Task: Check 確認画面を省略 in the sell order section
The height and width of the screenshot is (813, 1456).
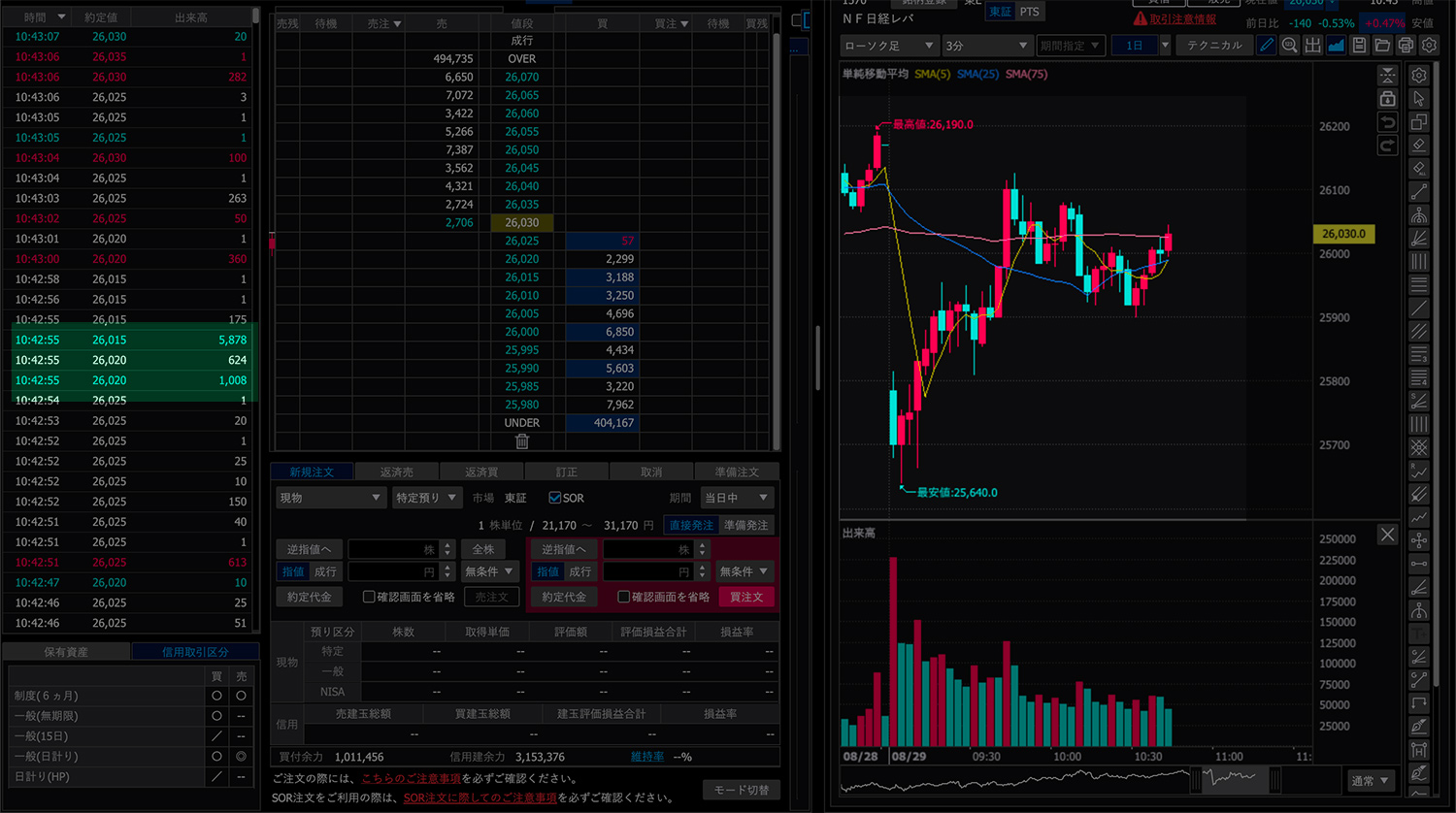Action: point(369,597)
